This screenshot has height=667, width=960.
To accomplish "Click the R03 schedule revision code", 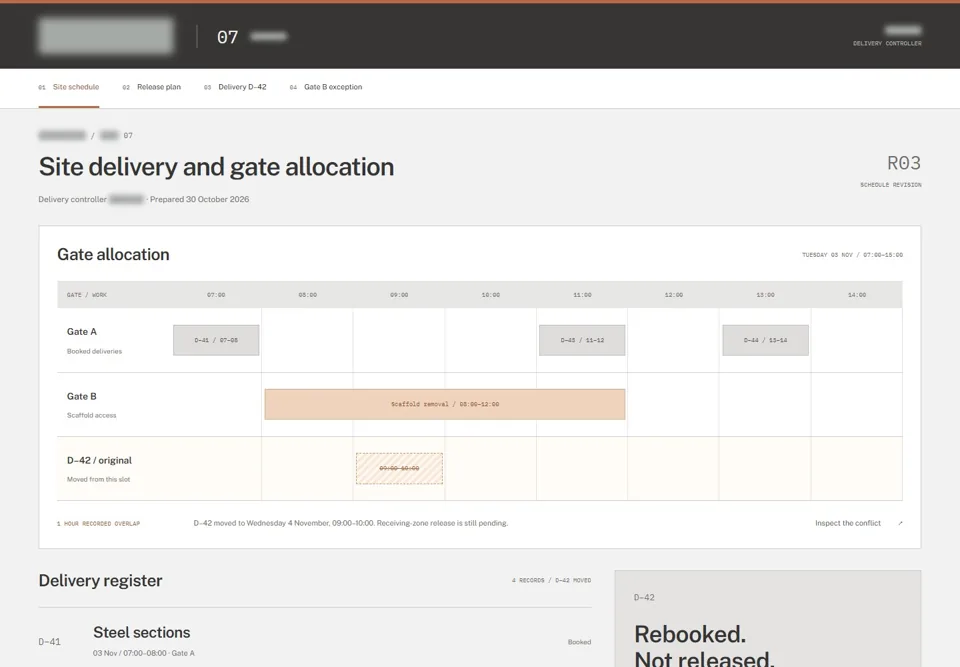I will (x=904, y=164).
